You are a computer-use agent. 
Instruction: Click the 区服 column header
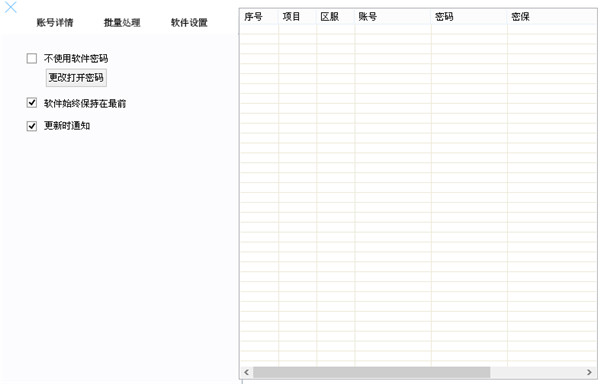[x=336, y=16]
